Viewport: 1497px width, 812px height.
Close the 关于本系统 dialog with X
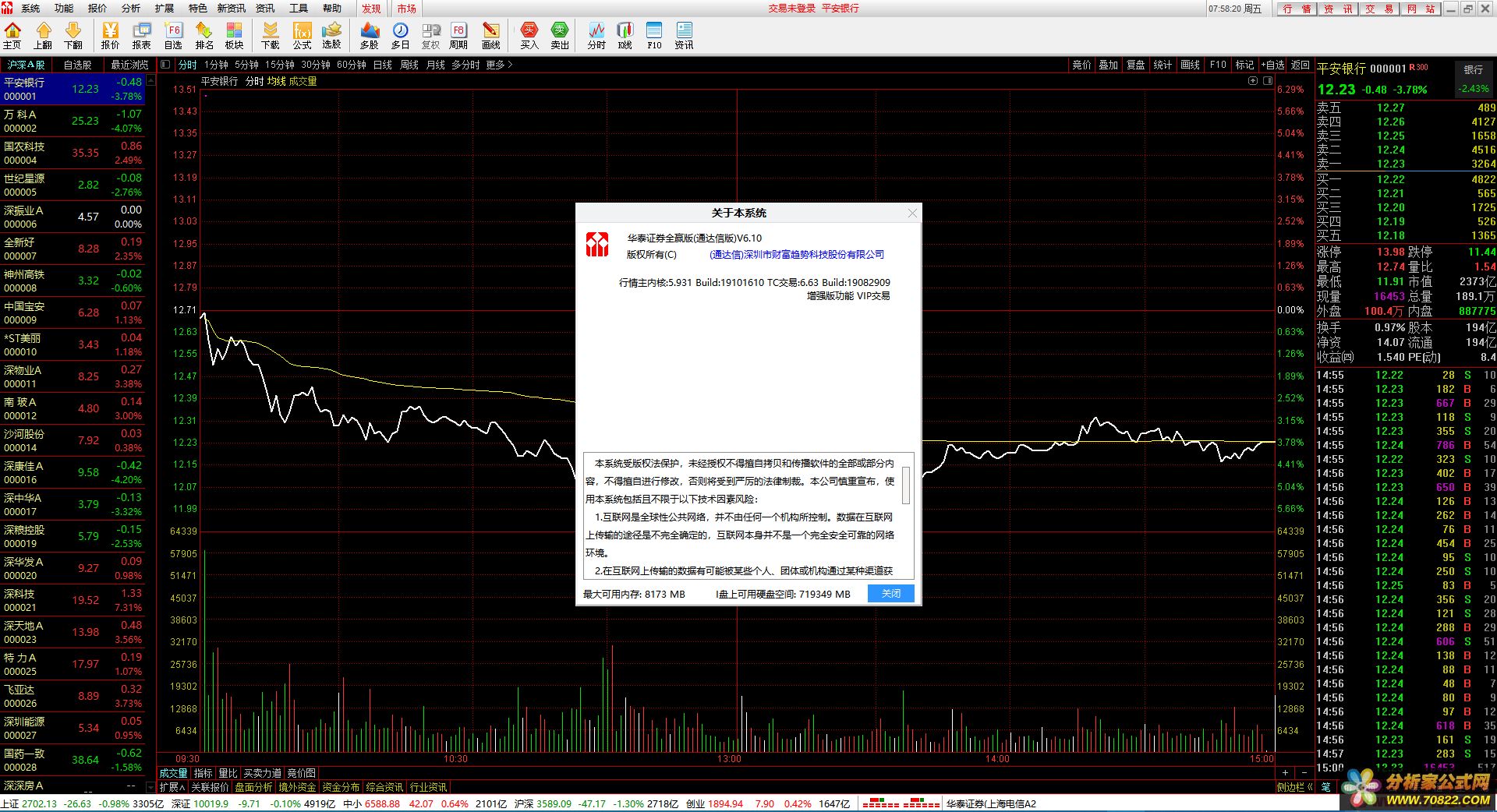913,213
